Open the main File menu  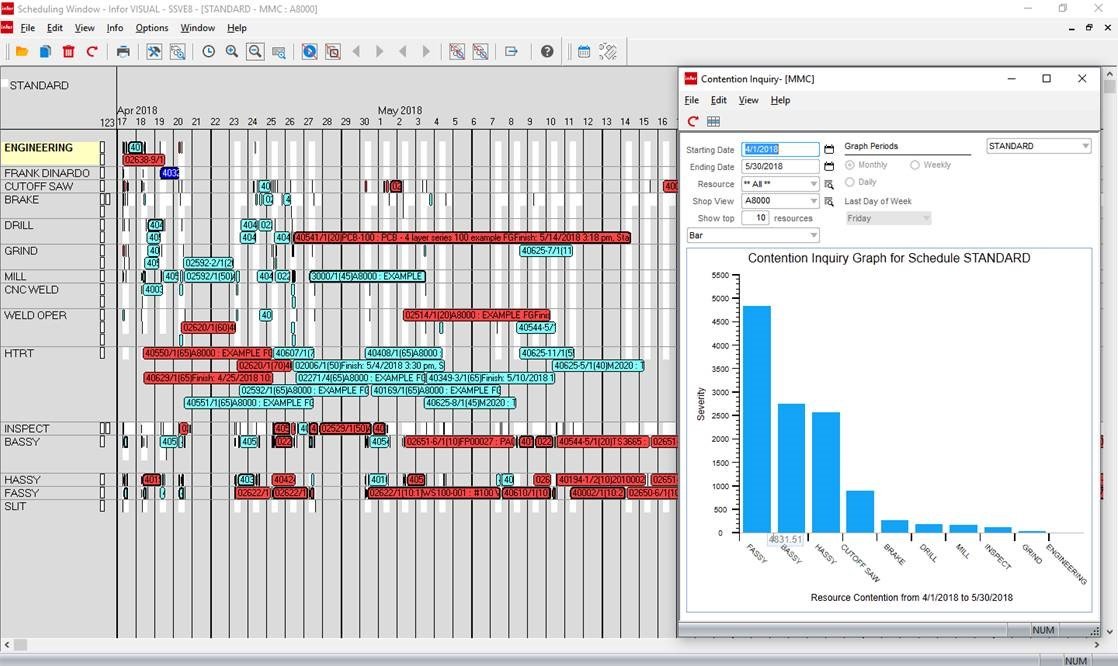coord(28,28)
